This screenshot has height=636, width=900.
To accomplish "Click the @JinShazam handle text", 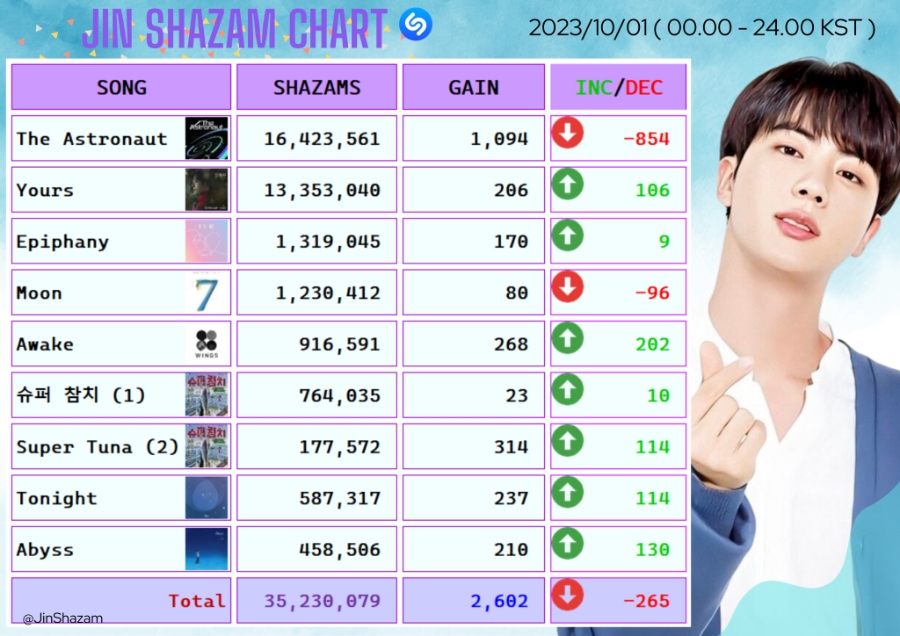I will [63, 618].
